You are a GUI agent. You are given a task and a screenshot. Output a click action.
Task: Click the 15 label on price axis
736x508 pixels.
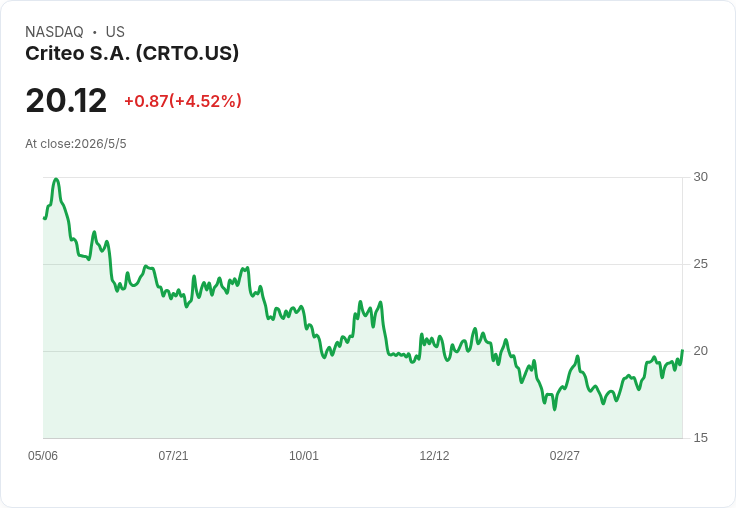click(700, 438)
